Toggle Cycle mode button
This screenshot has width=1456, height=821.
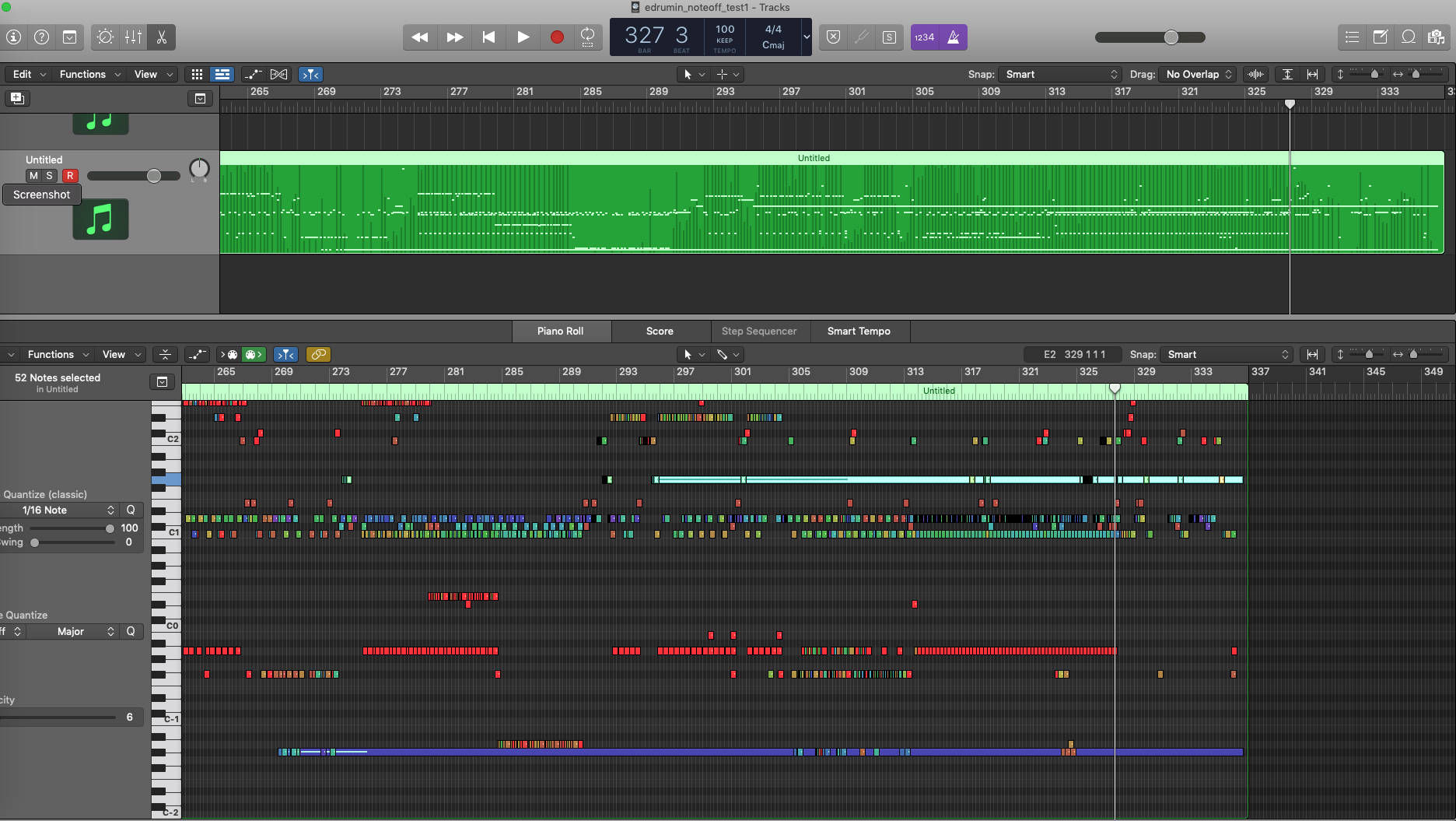(588, 37)
